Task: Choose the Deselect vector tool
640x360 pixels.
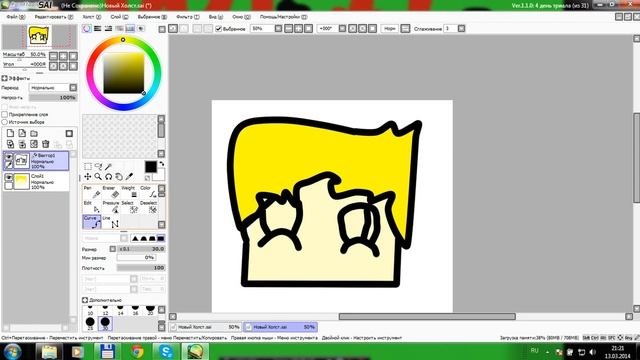Action: (x=148, y=207)
